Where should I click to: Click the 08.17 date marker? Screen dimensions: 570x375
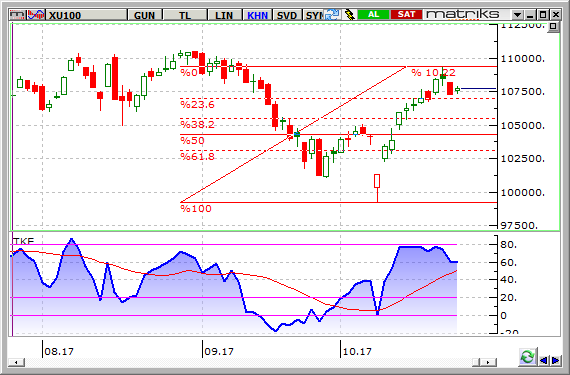coord(59,351)
